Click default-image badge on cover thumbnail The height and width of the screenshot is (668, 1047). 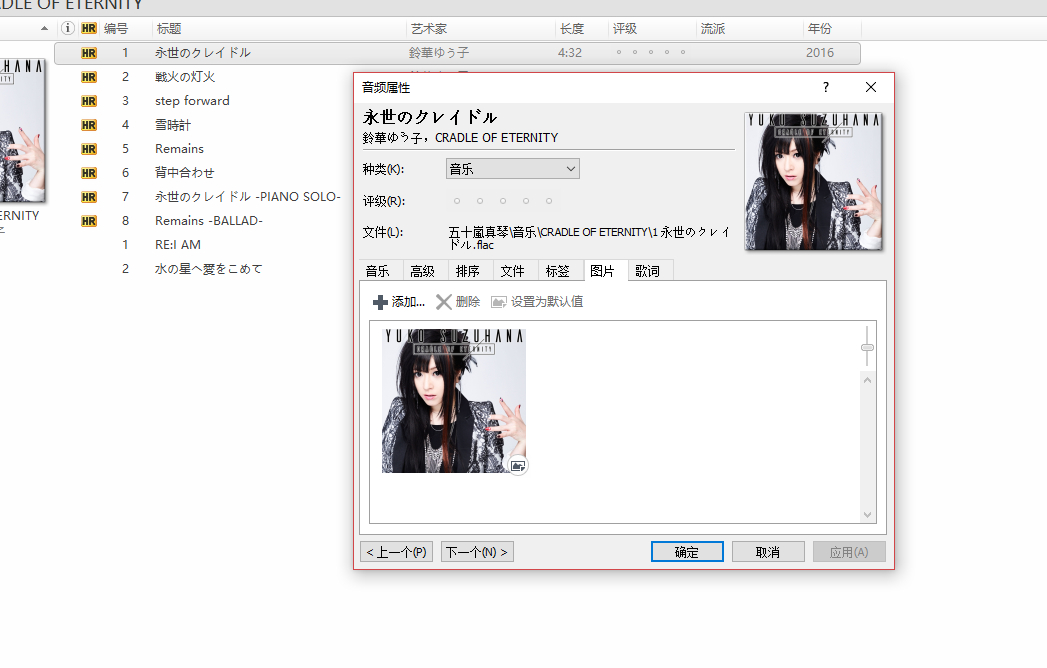[518, 466]
